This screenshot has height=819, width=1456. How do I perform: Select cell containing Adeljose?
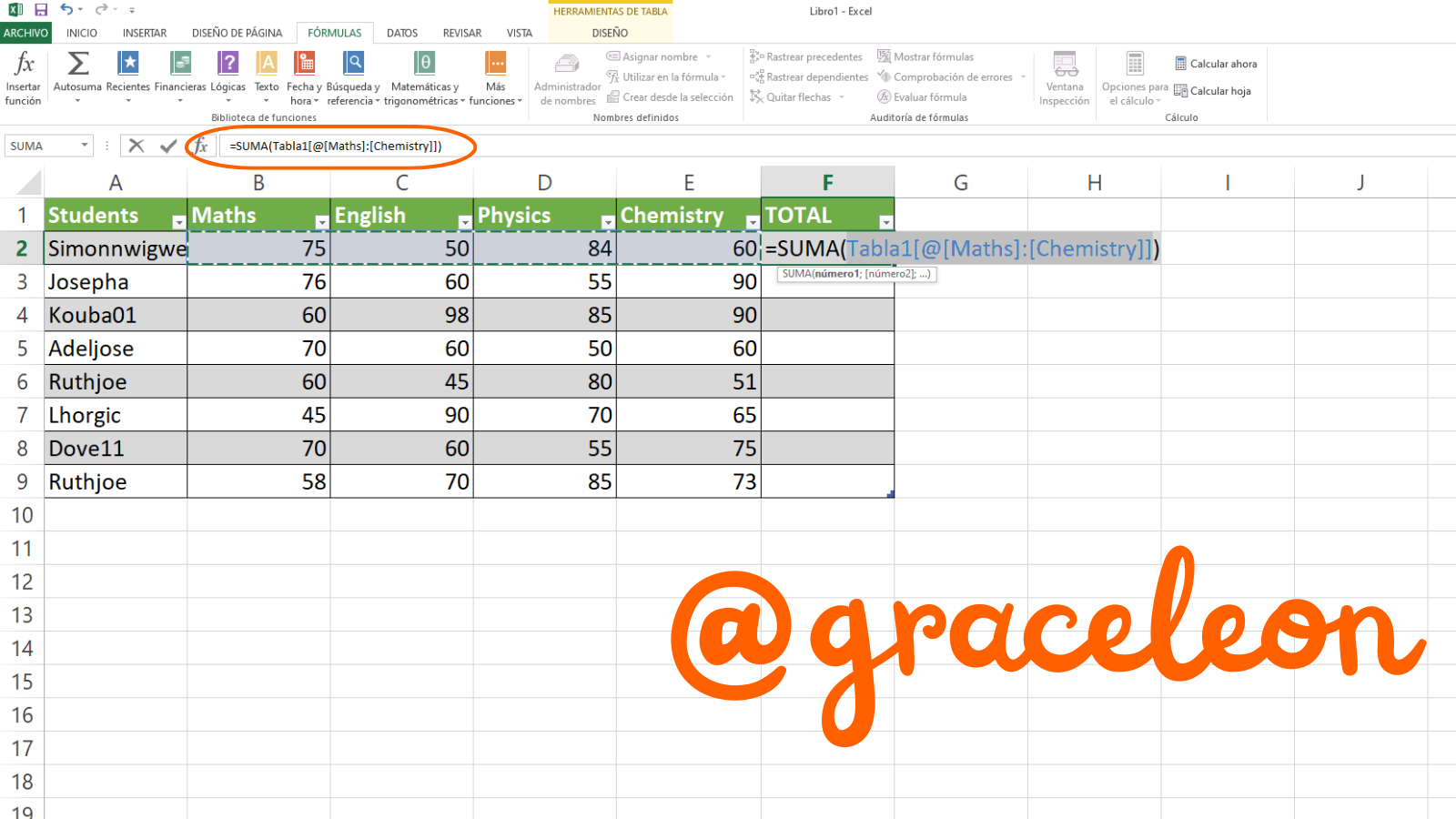(116, 349)
